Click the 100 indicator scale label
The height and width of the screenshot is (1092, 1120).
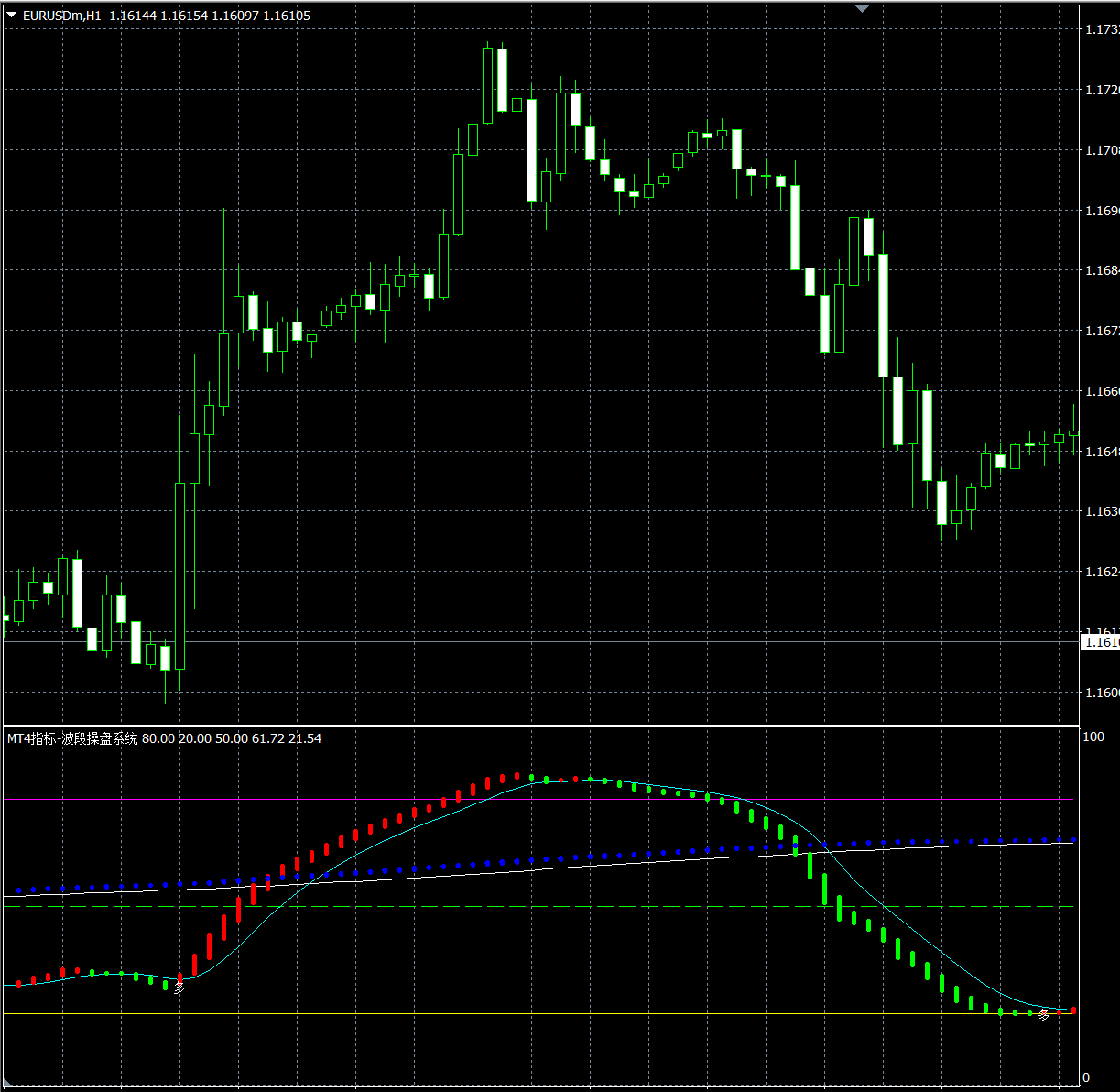1093,737
